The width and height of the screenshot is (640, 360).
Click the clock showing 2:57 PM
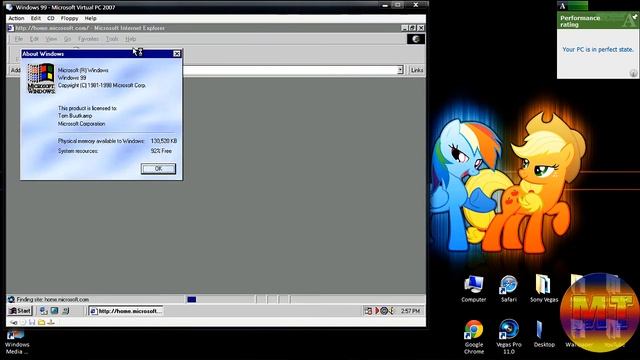point(410,311)
